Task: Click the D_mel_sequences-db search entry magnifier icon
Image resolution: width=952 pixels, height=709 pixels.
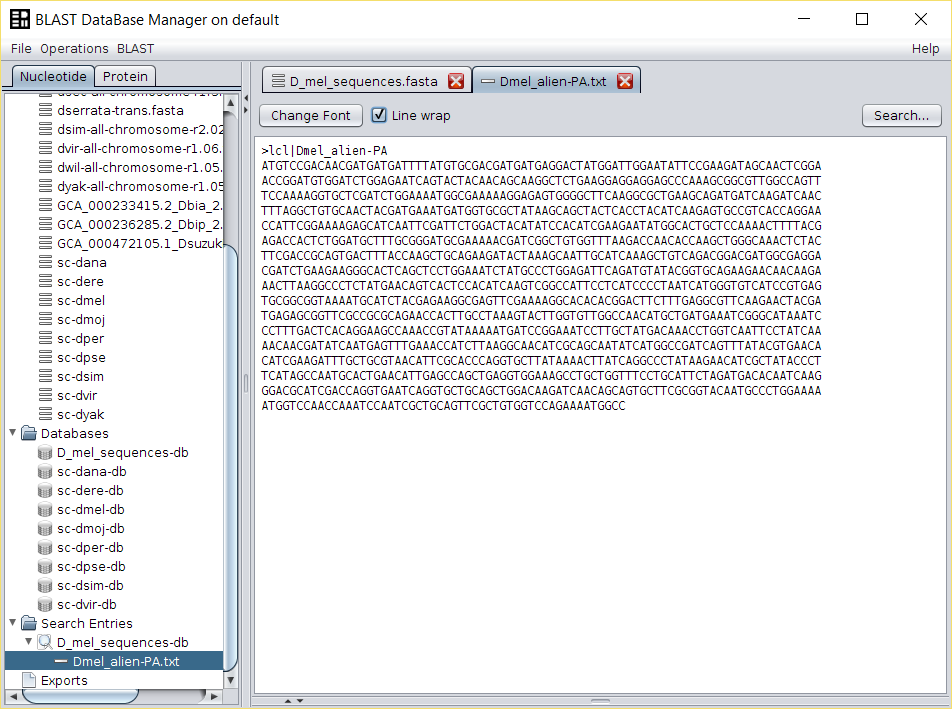Action: coord(45,643)
